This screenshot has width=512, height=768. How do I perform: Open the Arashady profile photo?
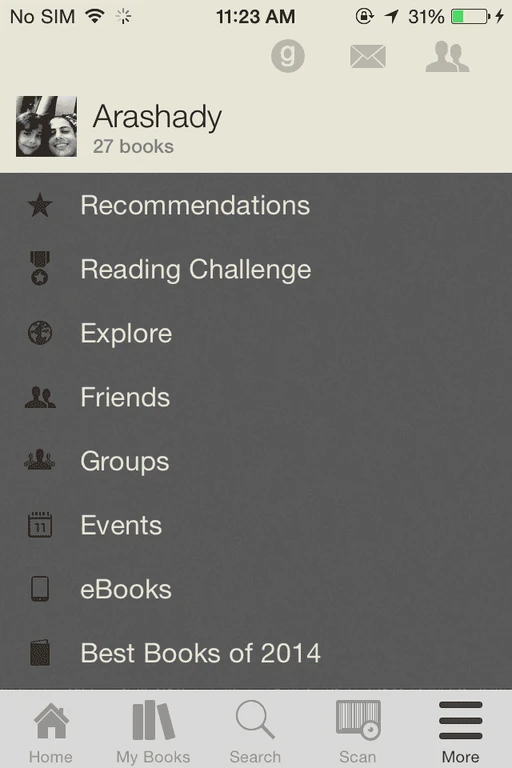(47, 126)
